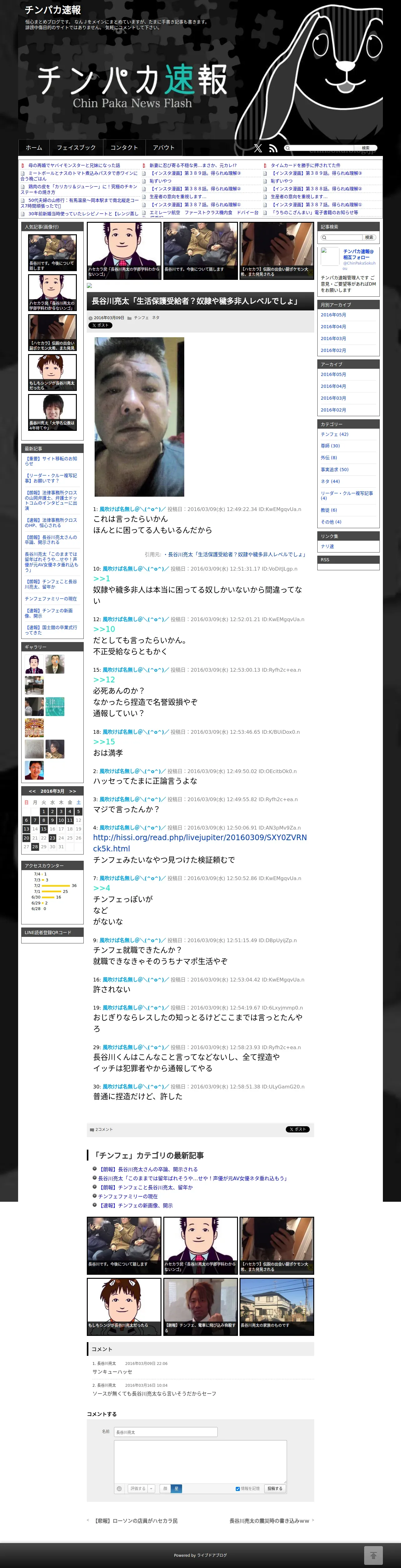Click the emoji face icon in comment form
This screenshot has height=1568, width=401.
coord(119,1488)
